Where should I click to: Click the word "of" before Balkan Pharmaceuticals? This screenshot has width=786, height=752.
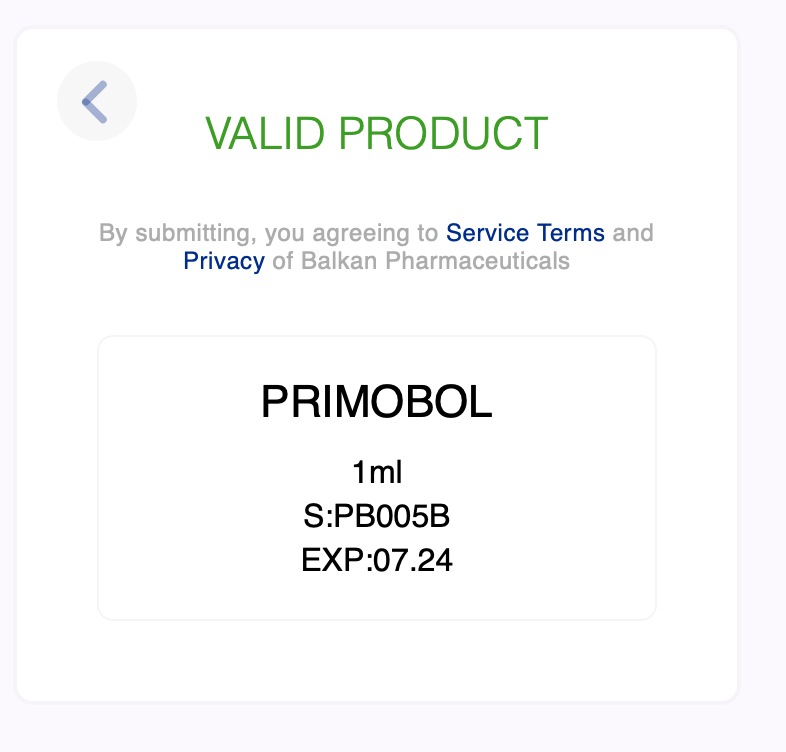[282, 261]
